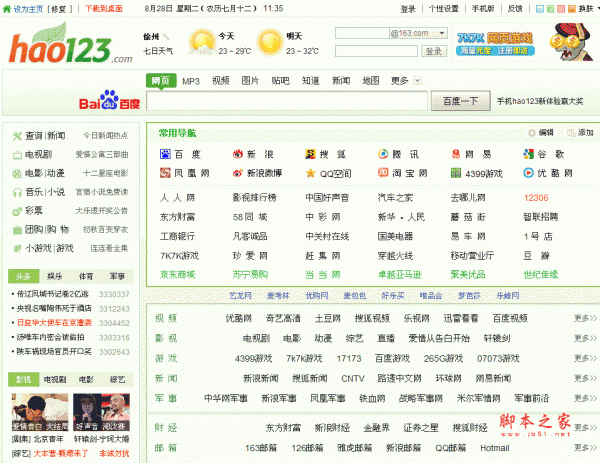Image resolution: width=600 pixels, height=463 pixels.
Task: Expand the 更多 search type dropdown
Action: [418, 81]
